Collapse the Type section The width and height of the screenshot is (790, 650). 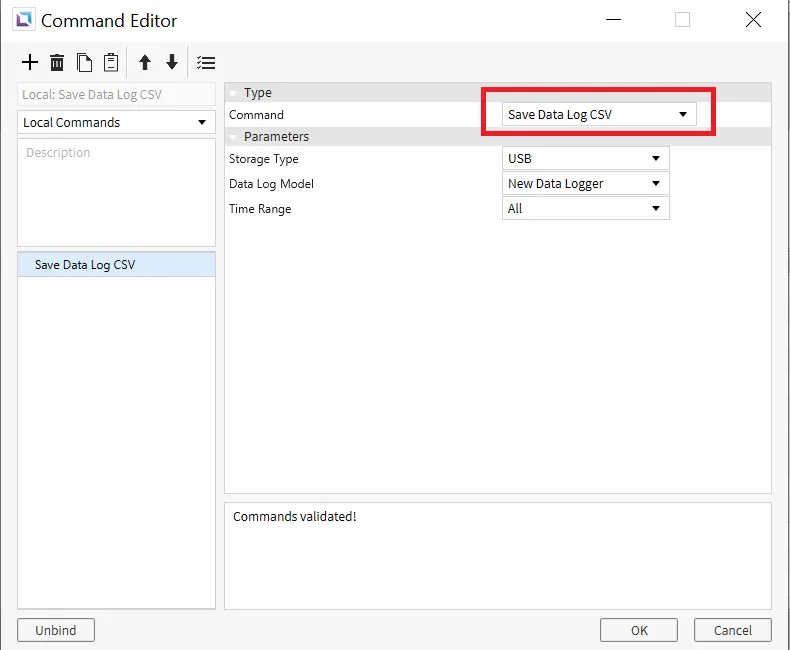click(x=234, y=93)
